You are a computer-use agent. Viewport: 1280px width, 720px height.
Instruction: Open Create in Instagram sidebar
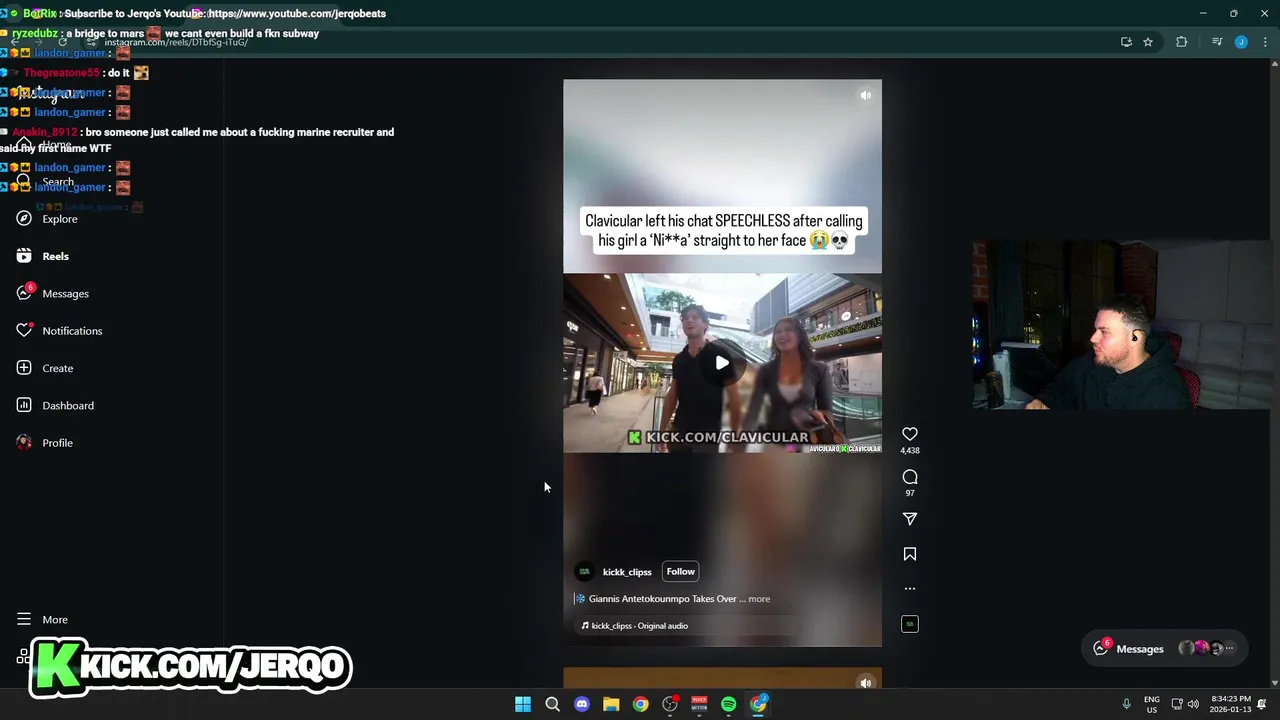click(x=57, y=368)
